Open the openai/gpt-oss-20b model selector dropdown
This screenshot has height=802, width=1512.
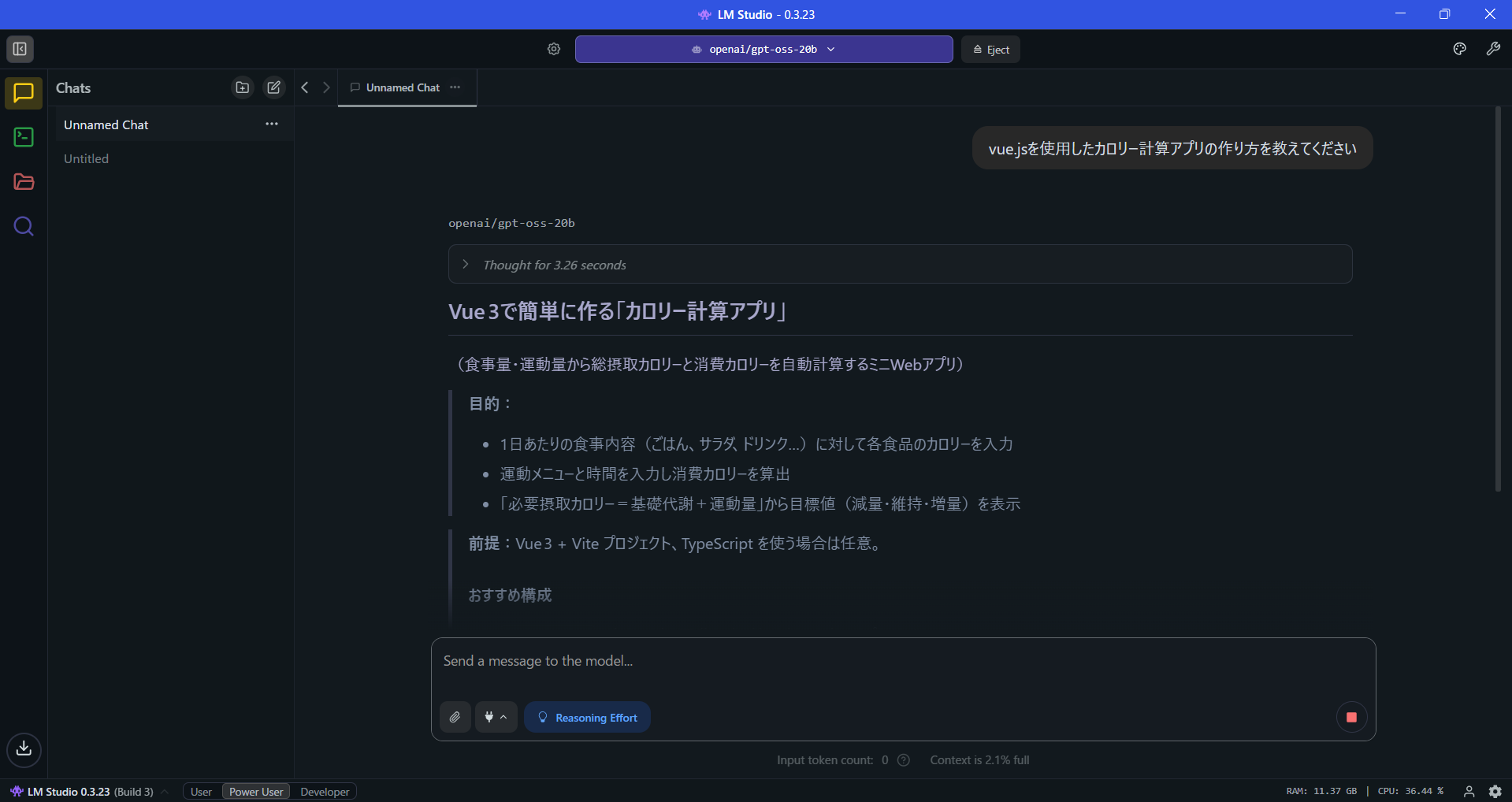[x=763, y=49]
